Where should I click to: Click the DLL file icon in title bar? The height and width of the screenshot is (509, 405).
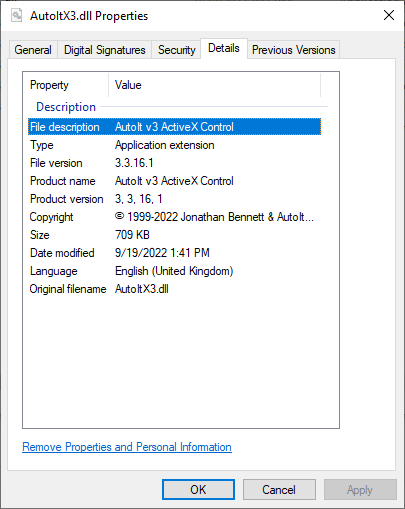point(16,15)
